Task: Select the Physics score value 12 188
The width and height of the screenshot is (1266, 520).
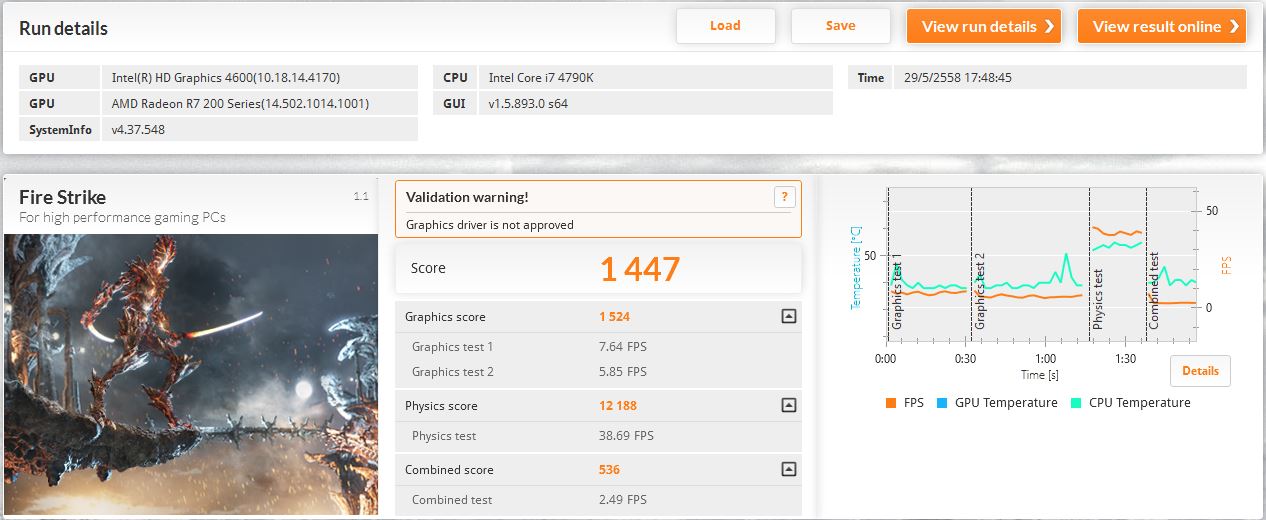Action: (x=618, y=406)
